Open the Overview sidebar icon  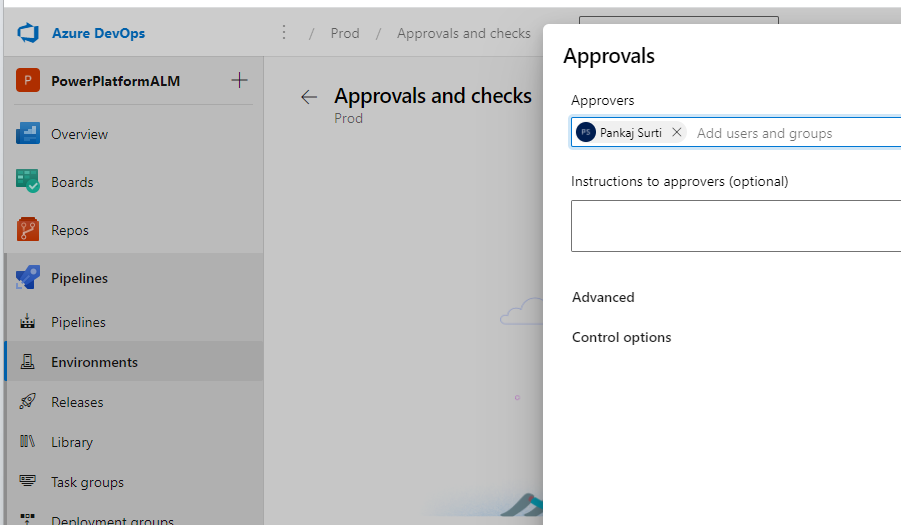[28, 134]
